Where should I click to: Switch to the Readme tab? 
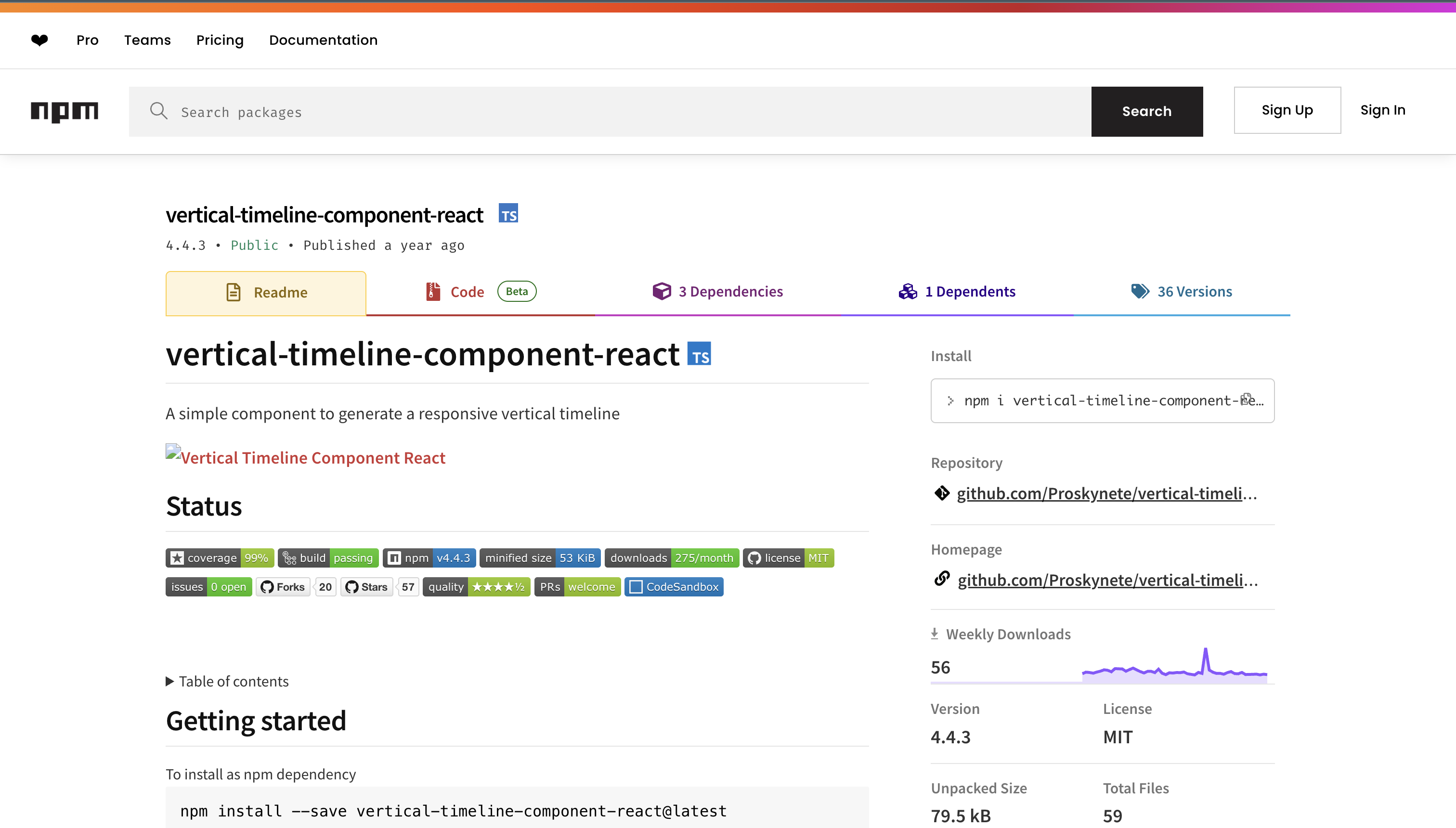(266, 293)
